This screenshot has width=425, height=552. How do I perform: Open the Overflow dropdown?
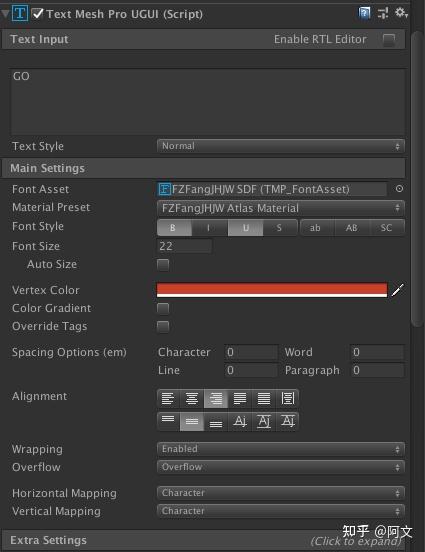coord(281,467)
